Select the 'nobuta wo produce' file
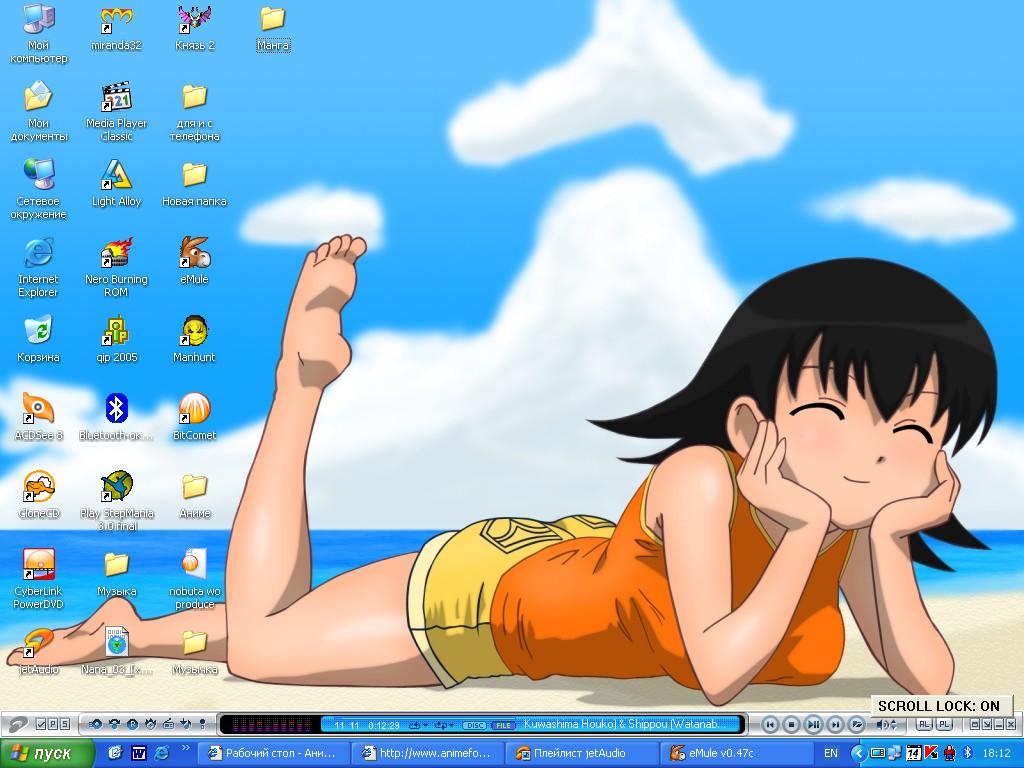Viewport: 1024px width, 768px height. coord(195,579)
